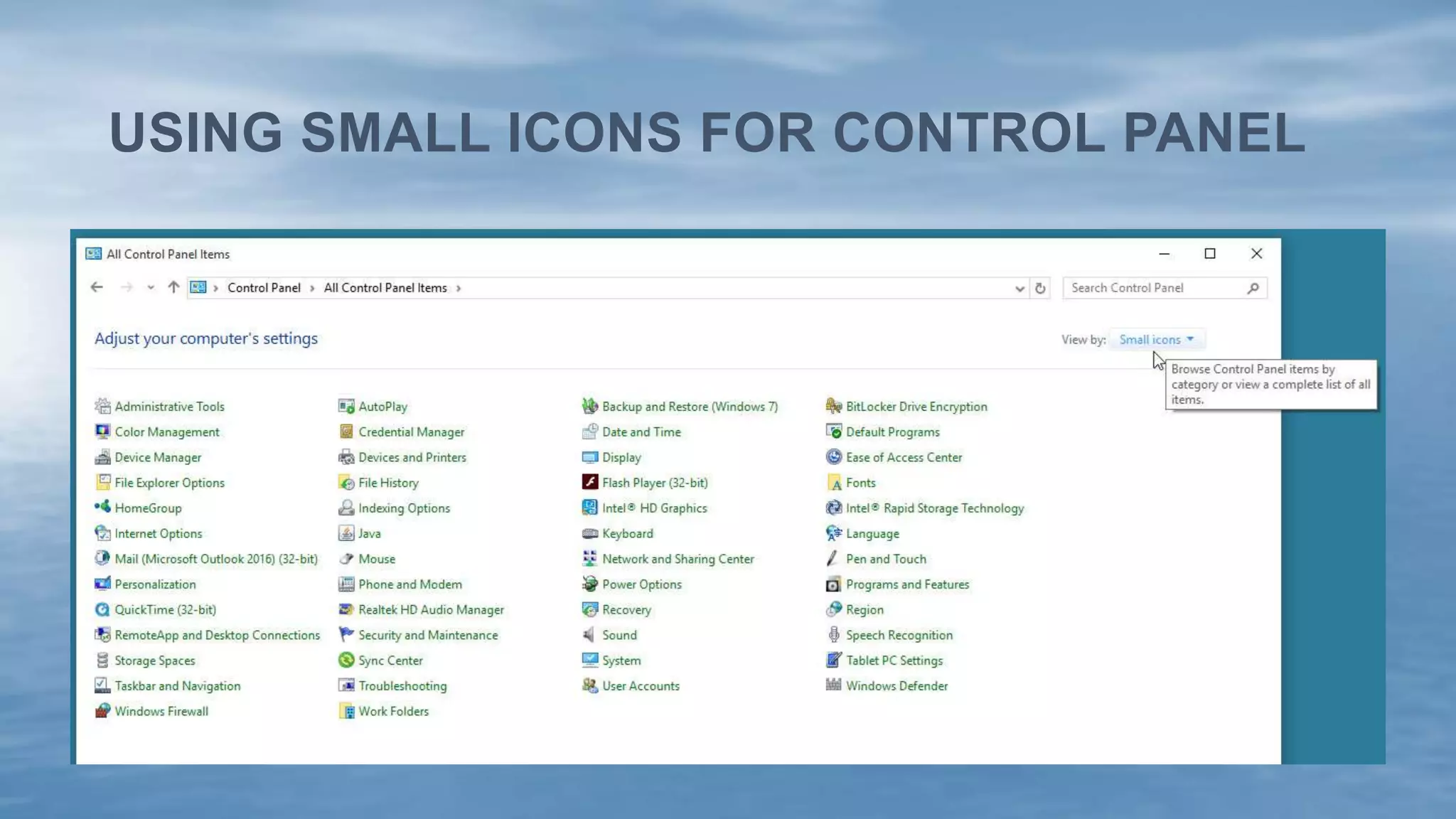Open Recovery
The image size is (1456, 819).
pyautogui.click(x=617, y=609)
